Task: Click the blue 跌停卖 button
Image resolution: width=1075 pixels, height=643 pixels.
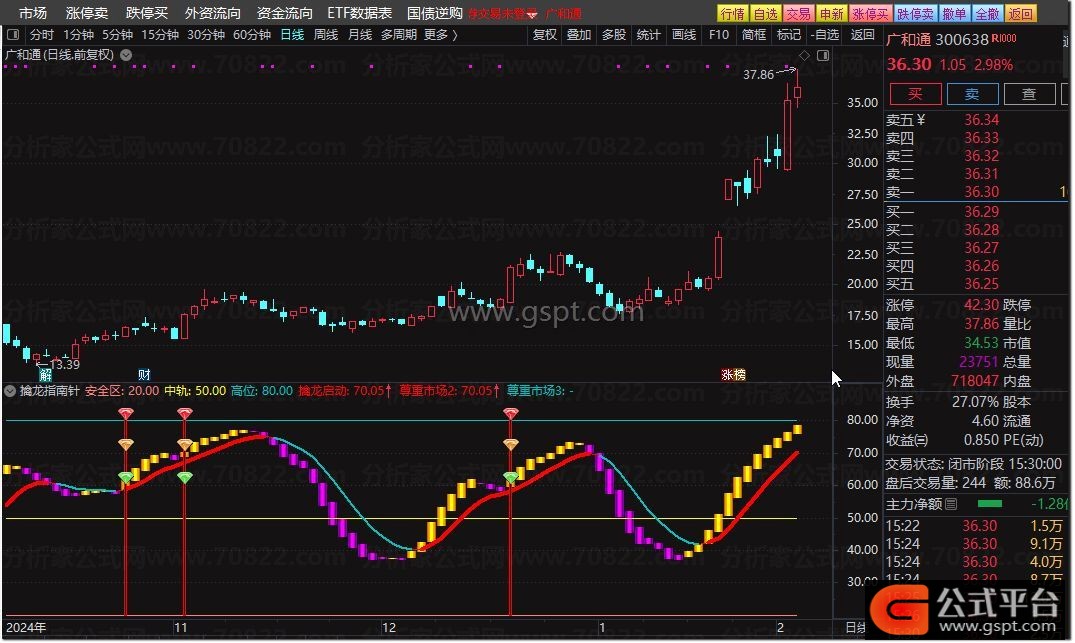Action: [x=915, y=14]
